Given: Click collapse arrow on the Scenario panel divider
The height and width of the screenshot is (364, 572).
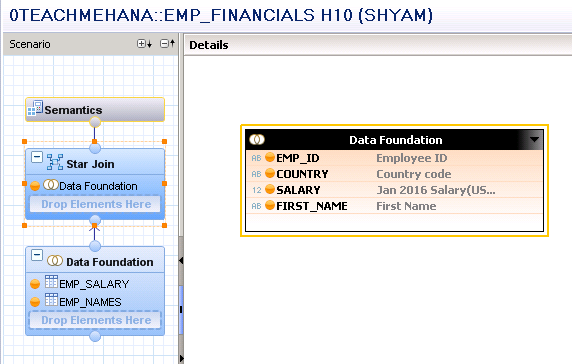Looking at the screenshot, I should (x=181, y=260).
